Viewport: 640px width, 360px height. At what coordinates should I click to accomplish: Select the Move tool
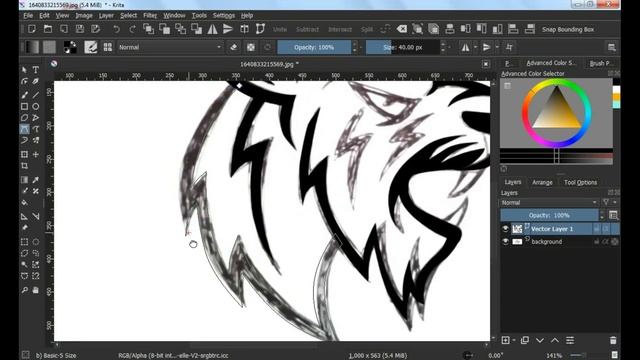click(x=36, y=154)
